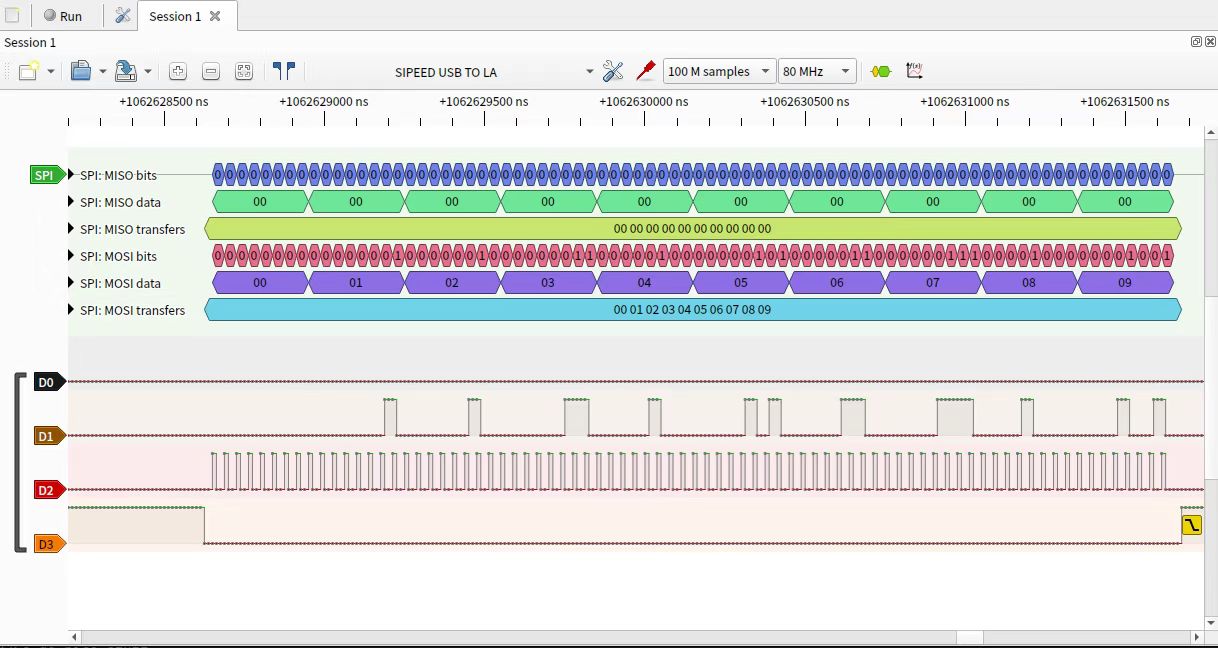
Task: Collapse the SPI: MOSI bits row
Action: [x=71, y=256]
